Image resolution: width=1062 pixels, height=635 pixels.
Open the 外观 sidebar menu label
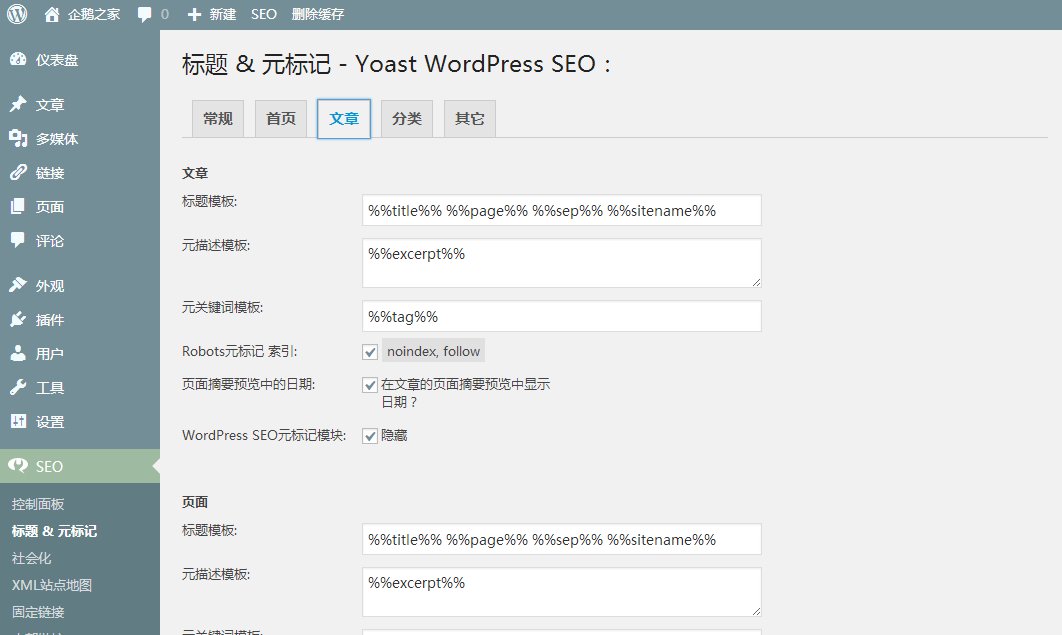(x=50, y=286)
